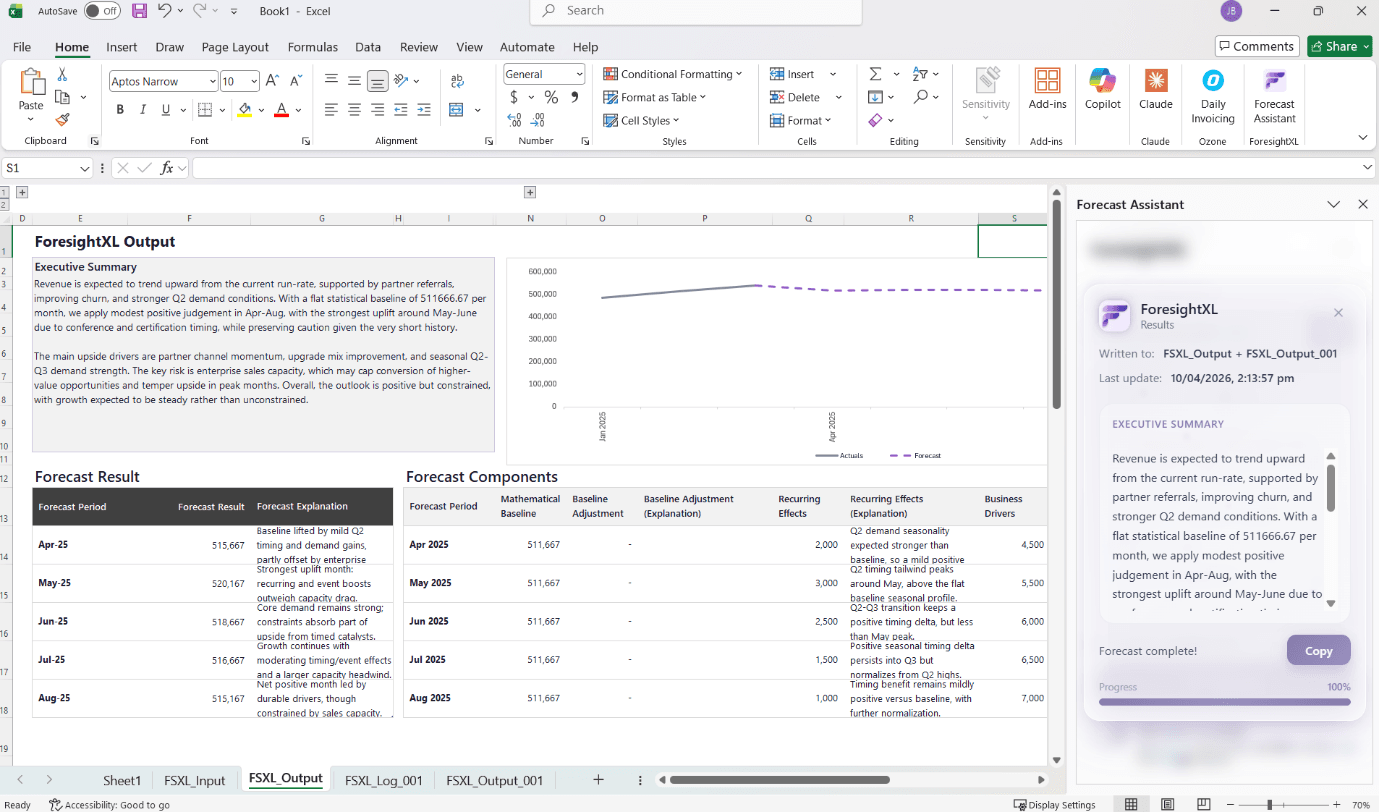Open the Conditional Formatting dropdown
Image resolution: width=1379 pixels, height=812 pixels.
673,74
